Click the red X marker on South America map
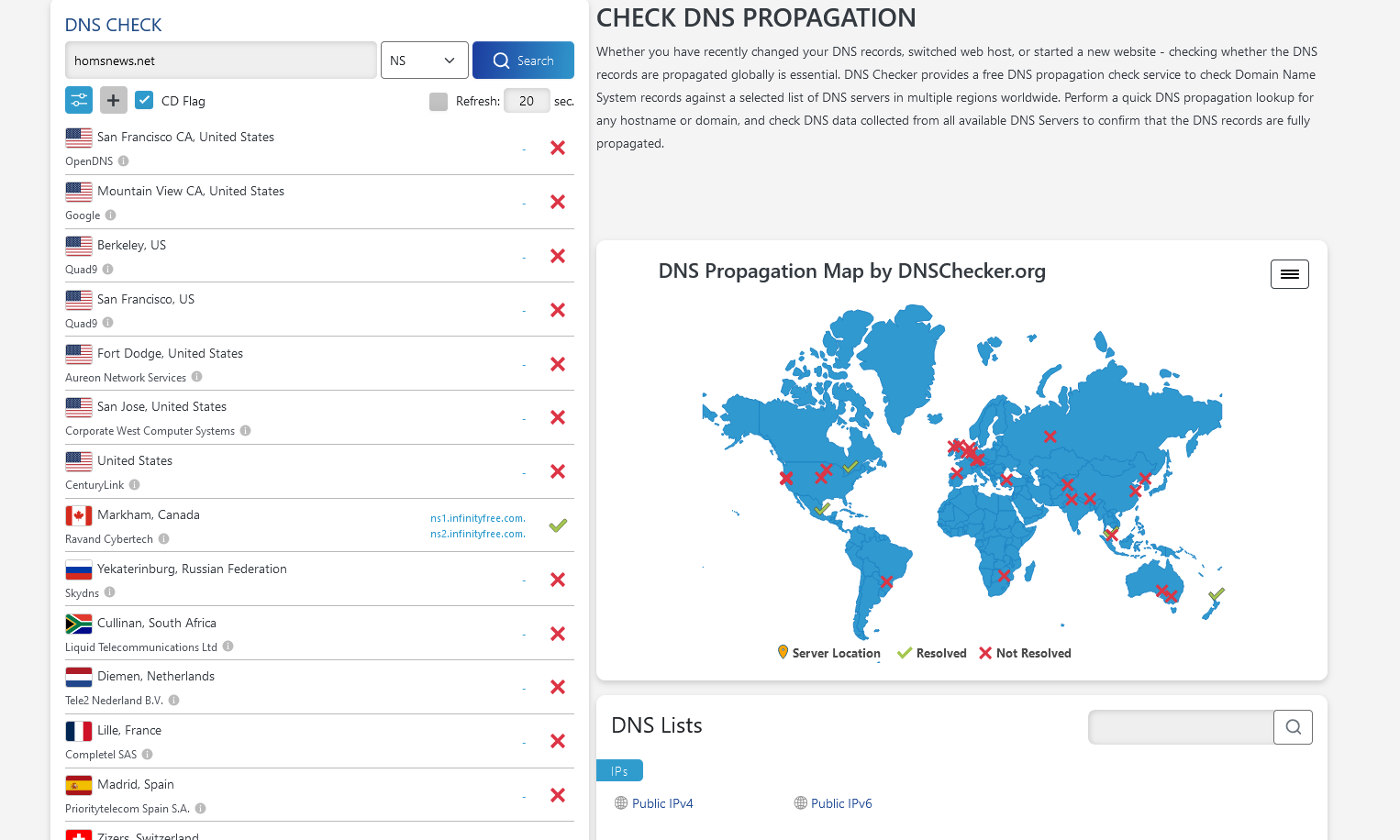 886,581
